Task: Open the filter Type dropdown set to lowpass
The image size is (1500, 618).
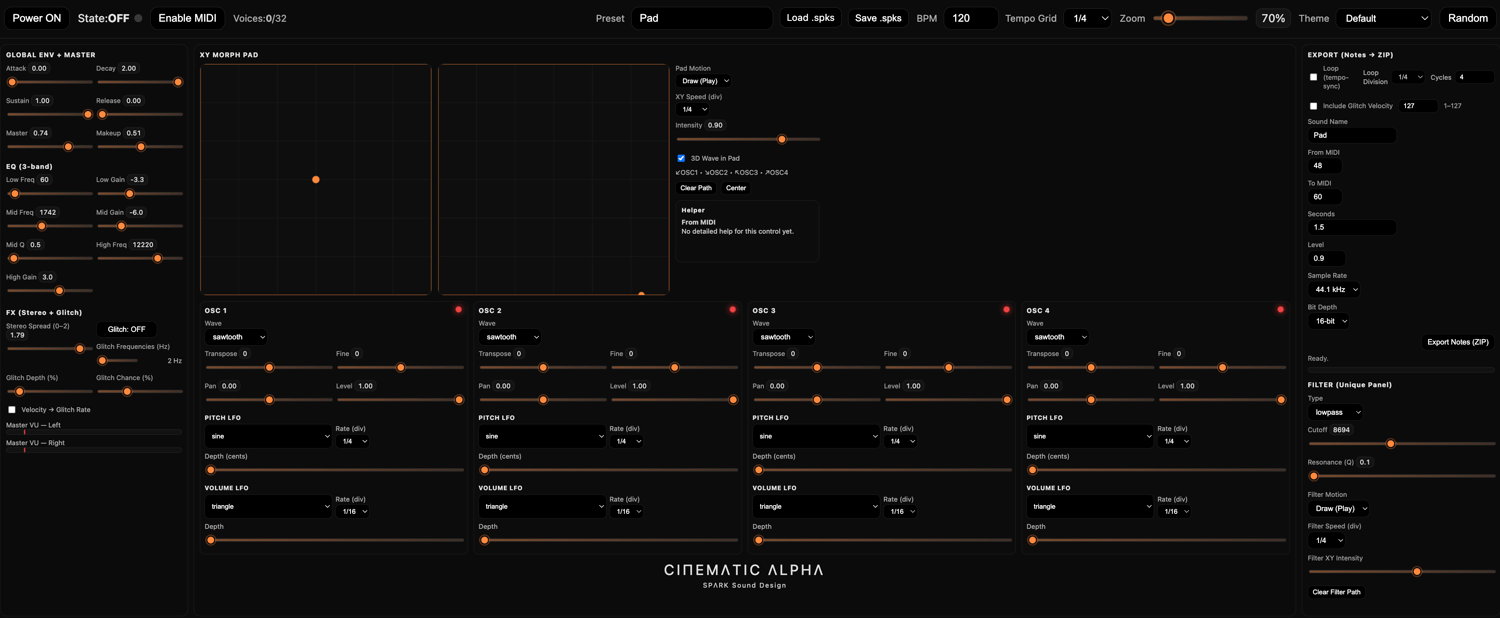Action: [x=1336, y=412]
